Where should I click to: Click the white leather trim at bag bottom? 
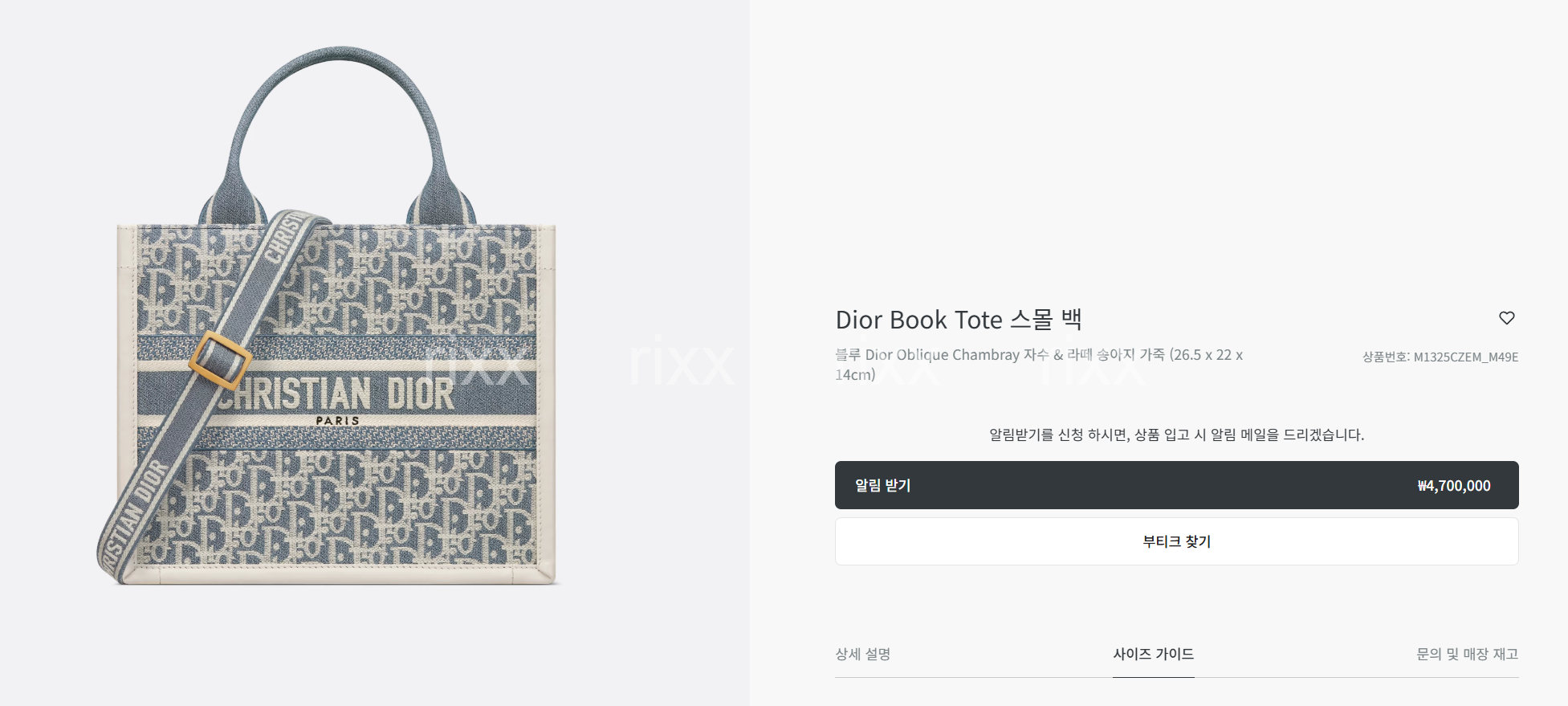337,573
